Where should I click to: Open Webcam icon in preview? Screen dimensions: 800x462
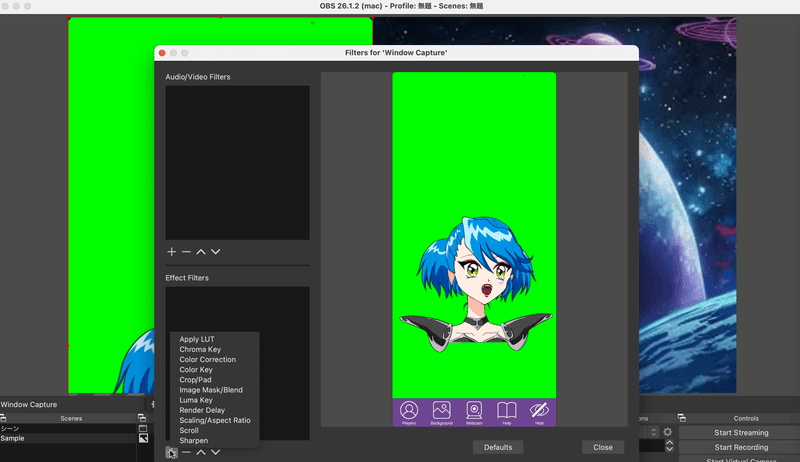[x=474, y=412]
